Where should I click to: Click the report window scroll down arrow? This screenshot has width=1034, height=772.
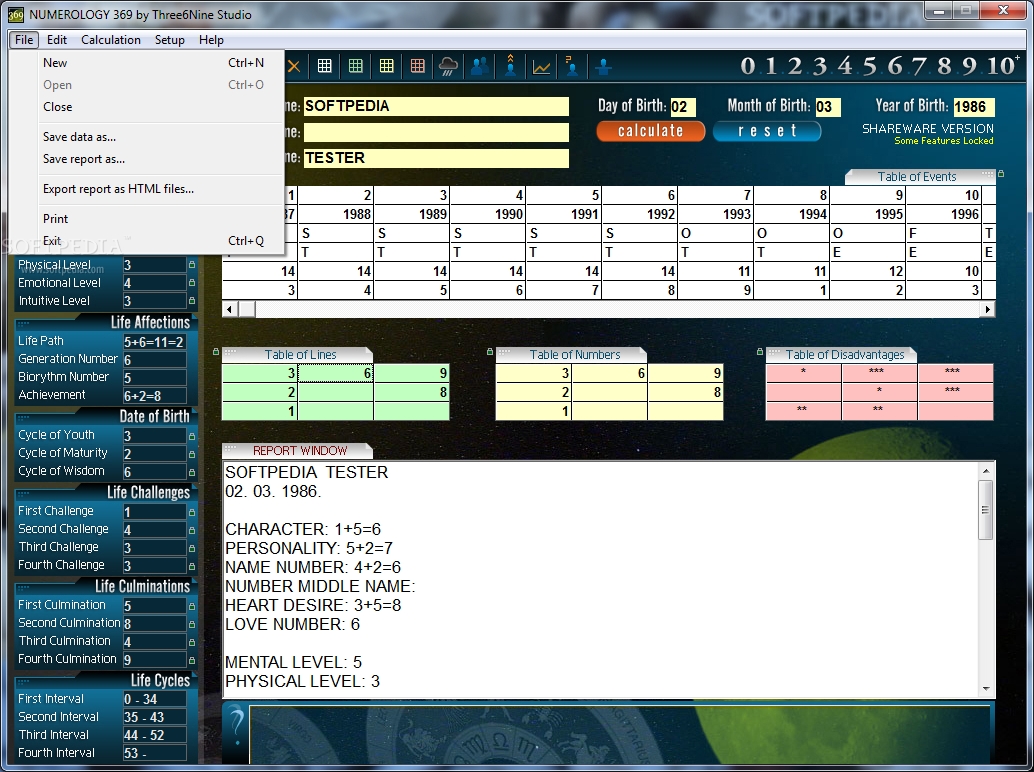(986, 689)
